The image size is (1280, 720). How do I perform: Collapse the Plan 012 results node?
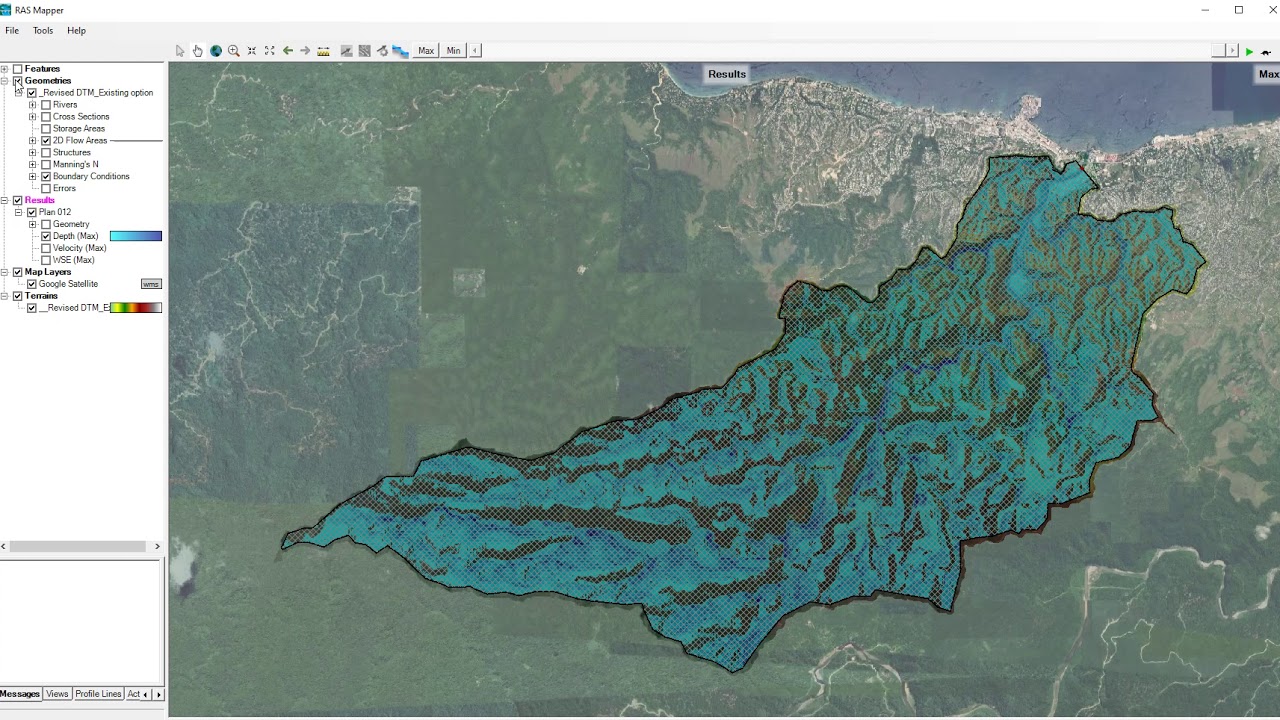[x=18, y=212]
